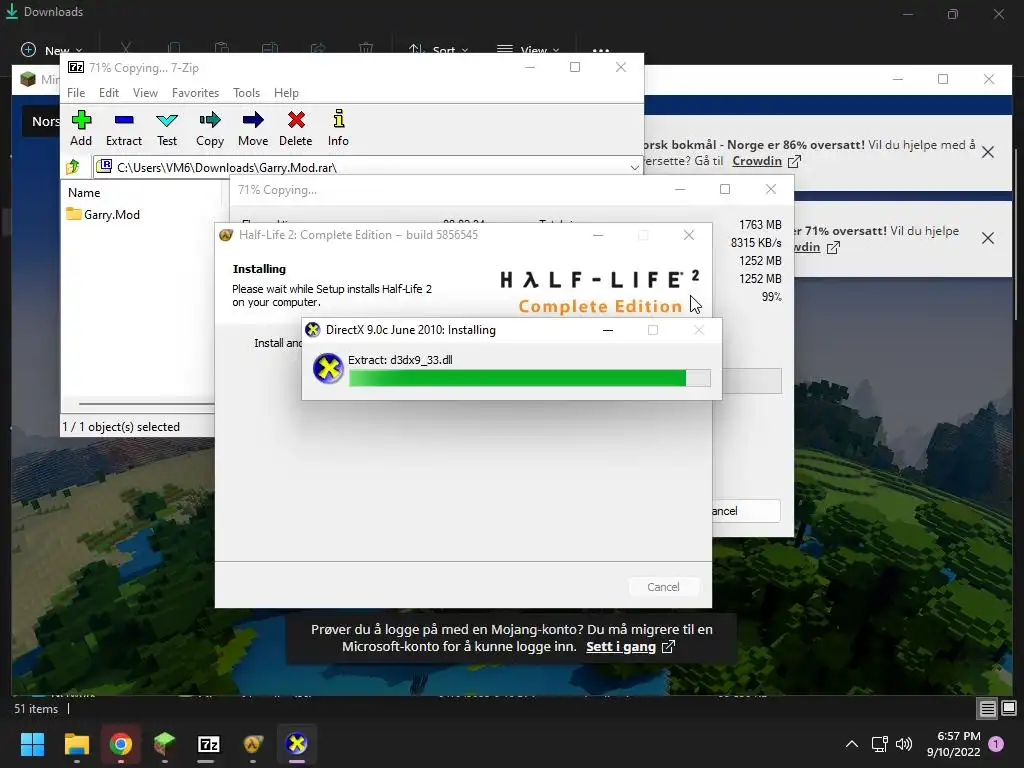Select the Garry.Mod folder in 7-Zip
Image resolution: width=1024 pixels, height=768 pixels.
103,214
